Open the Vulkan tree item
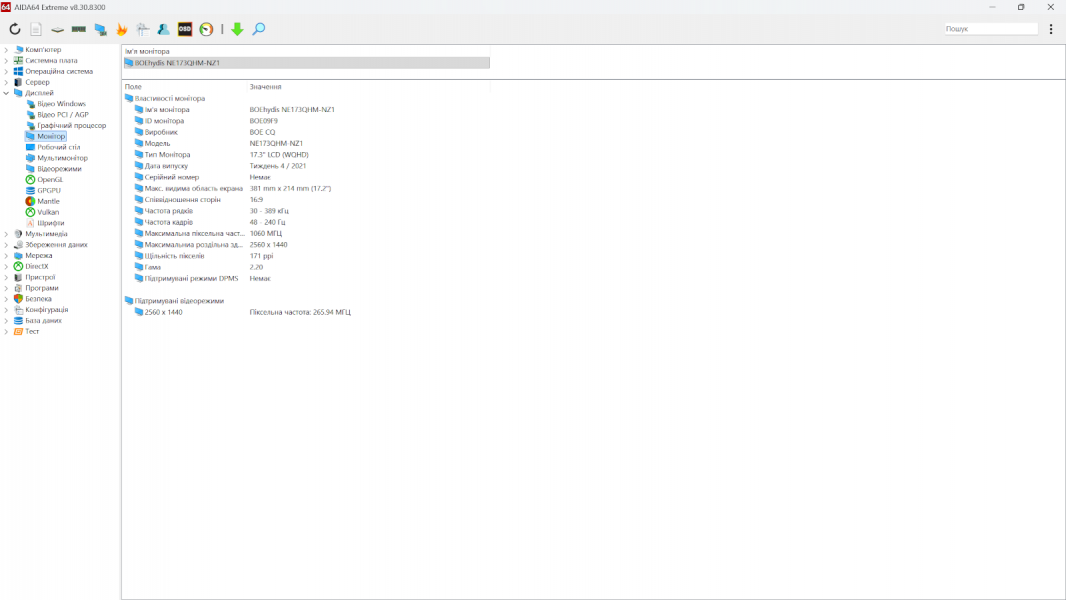The height and width of the screenshot is (600, 1066). pos(48,213)
